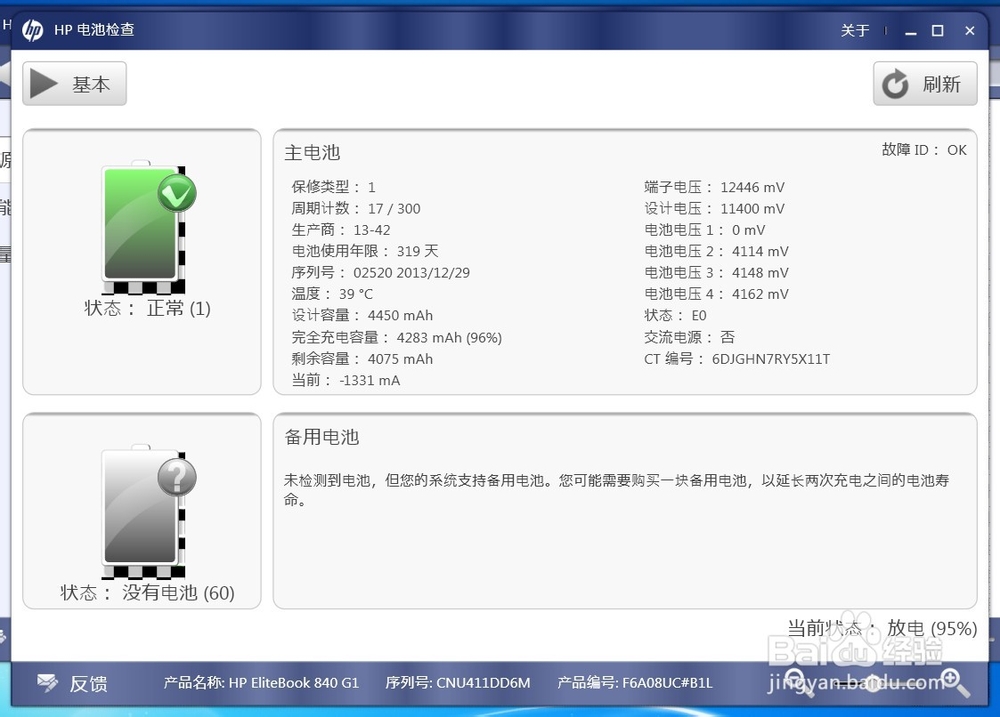
Task: Click 剩余容量： 4075 mAh row
Action: click(362, 359)
